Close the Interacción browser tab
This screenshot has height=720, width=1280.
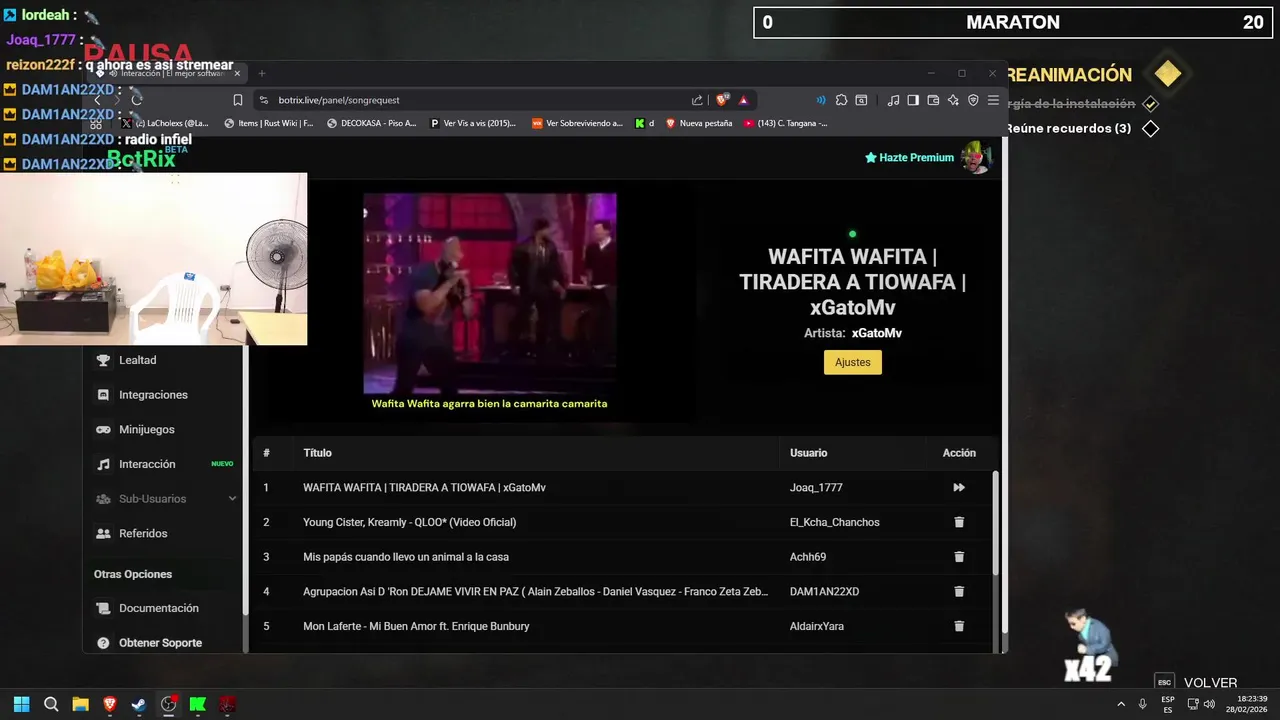pos(238,73)
